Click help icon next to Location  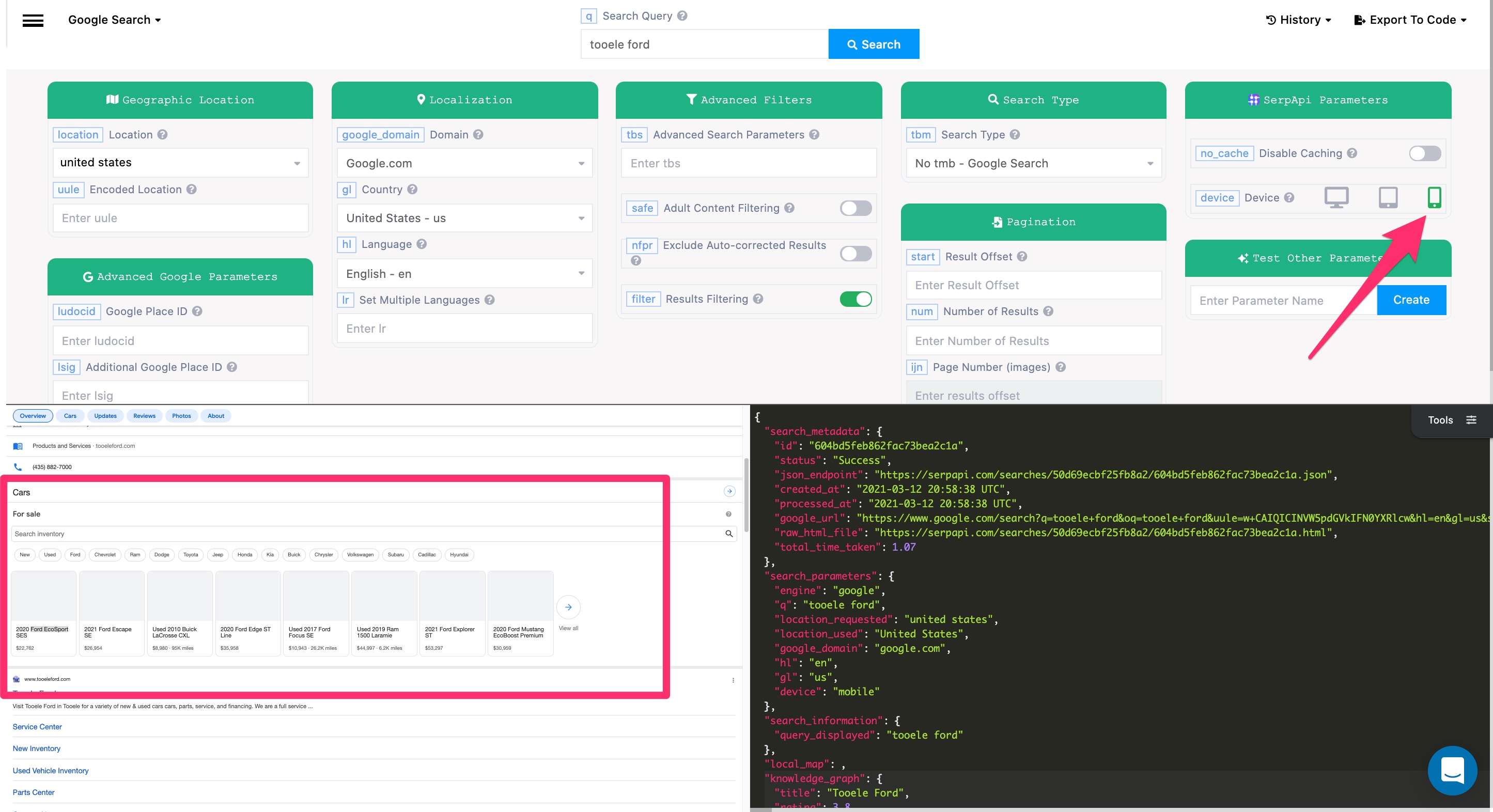click(162, 134)
